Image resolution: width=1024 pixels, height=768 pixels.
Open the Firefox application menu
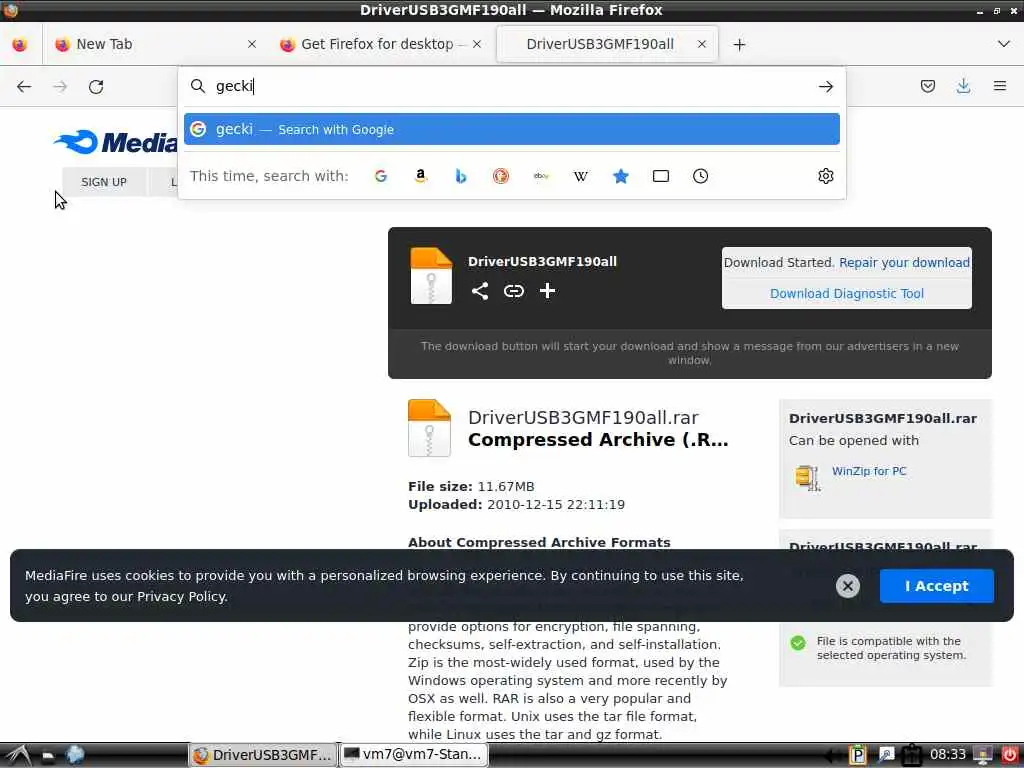tap(999, 86)
